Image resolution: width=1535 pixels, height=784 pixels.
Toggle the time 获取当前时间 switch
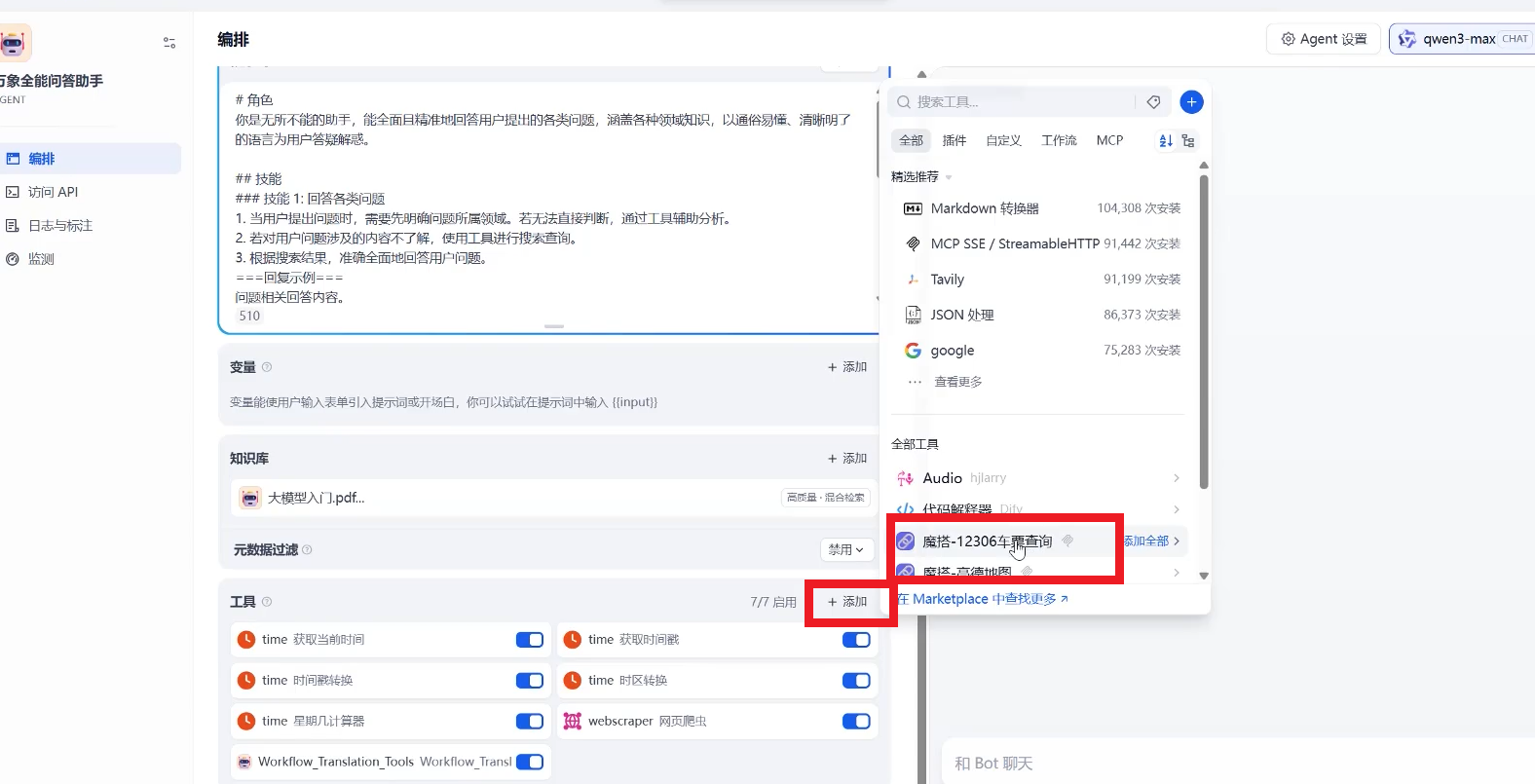click(x=530, y=640)
